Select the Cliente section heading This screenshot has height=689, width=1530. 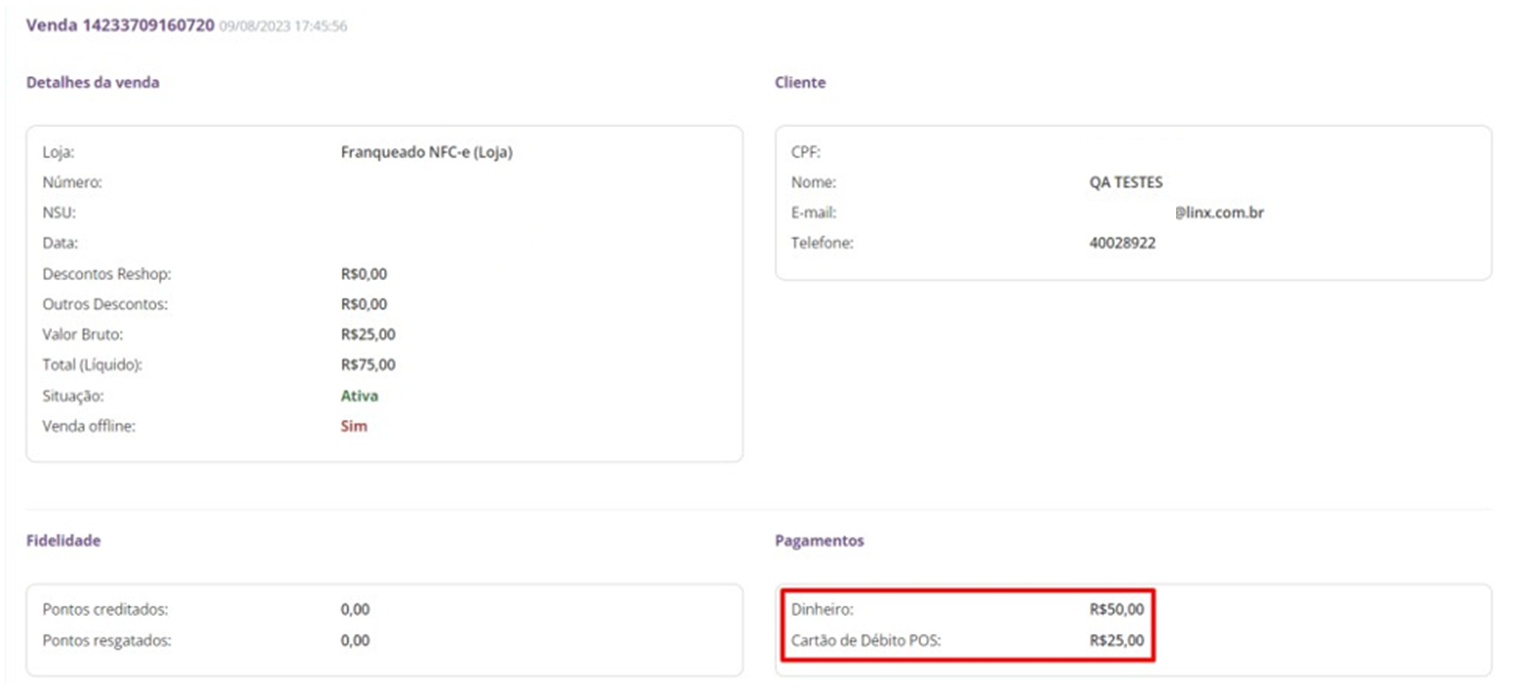click(800, 83)
